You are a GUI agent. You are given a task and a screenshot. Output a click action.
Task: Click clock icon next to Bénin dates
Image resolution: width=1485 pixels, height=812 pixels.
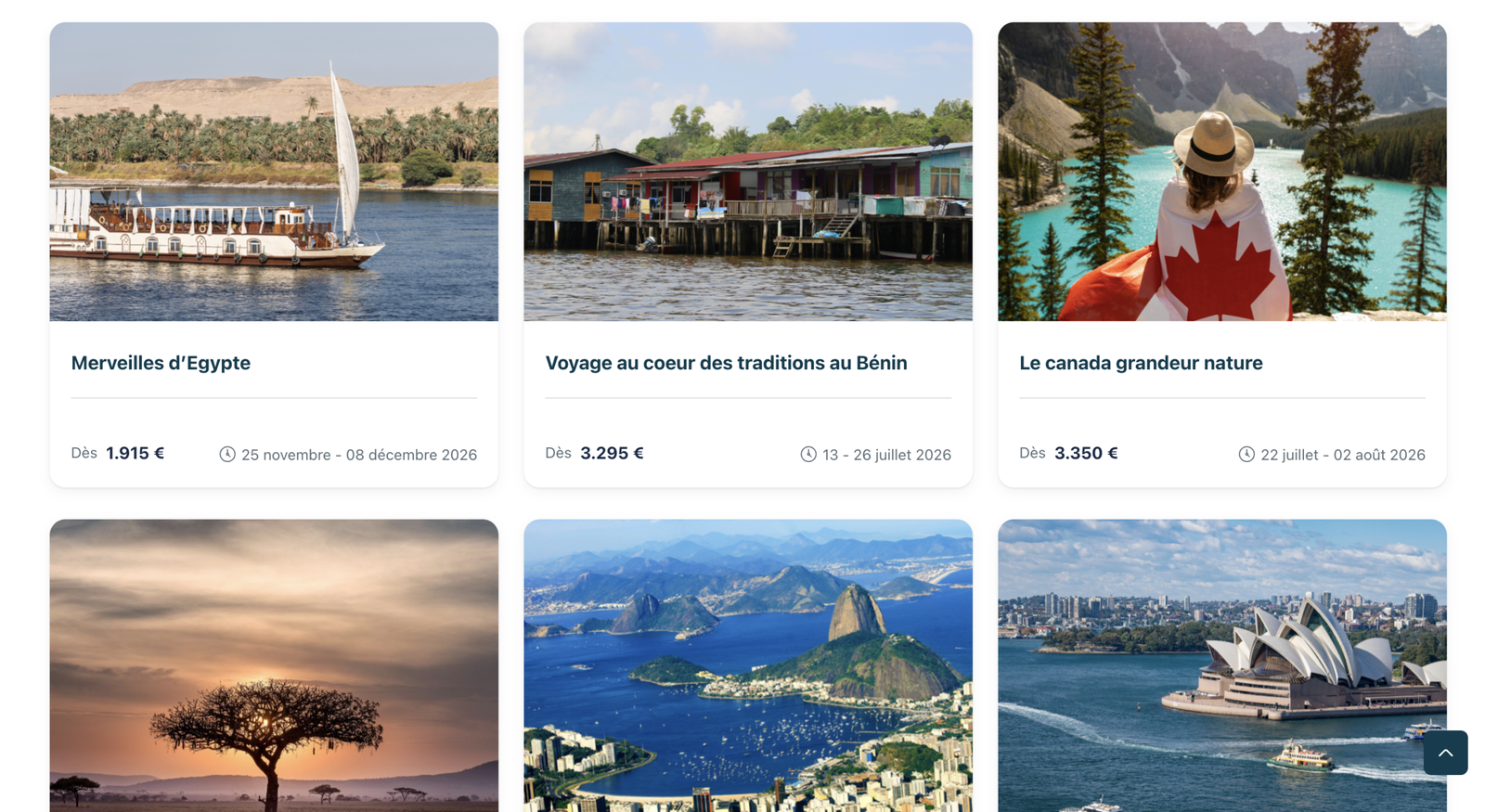[808, 454]
